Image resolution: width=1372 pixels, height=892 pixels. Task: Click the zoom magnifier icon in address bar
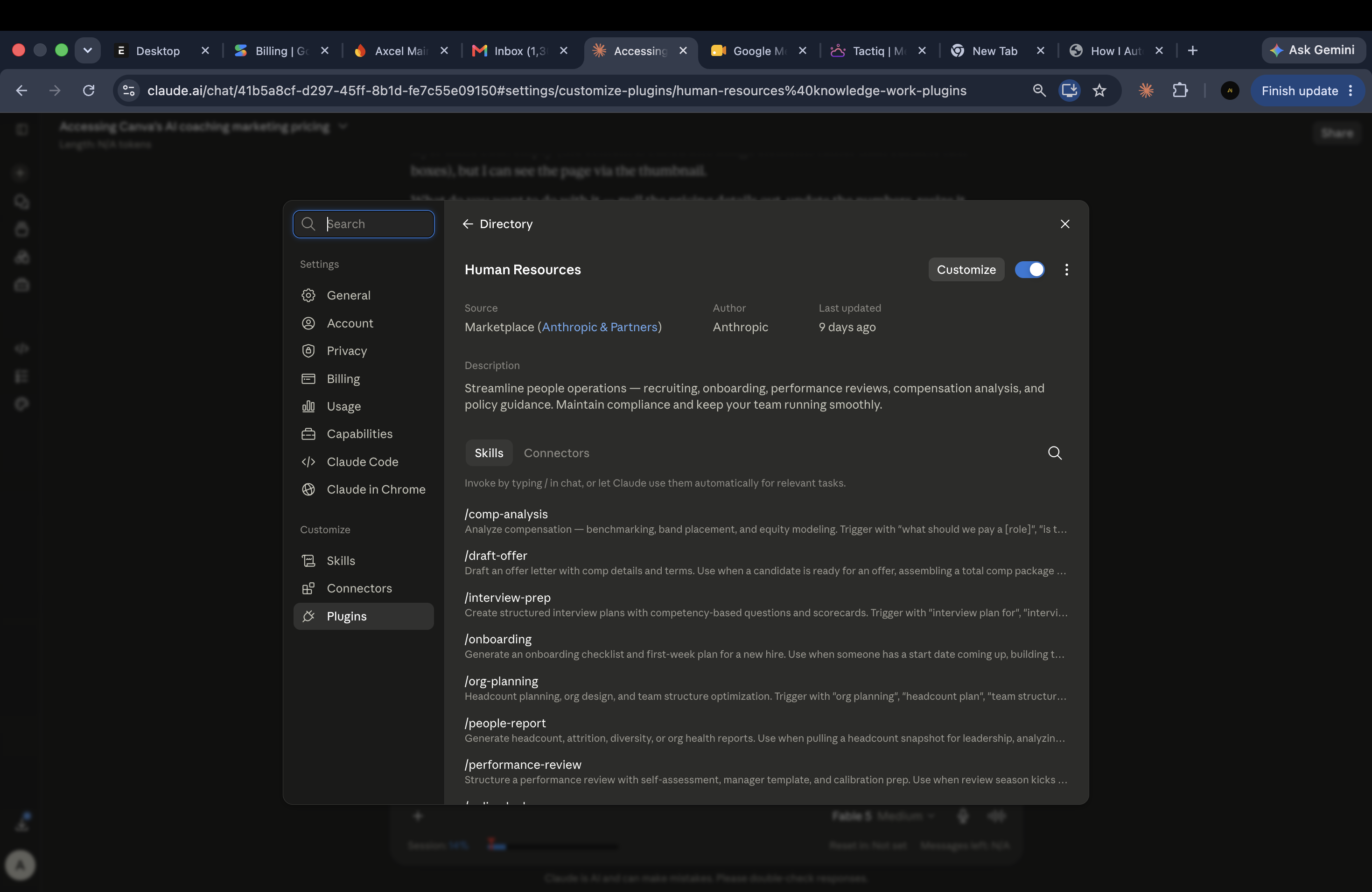[1039, 91]
